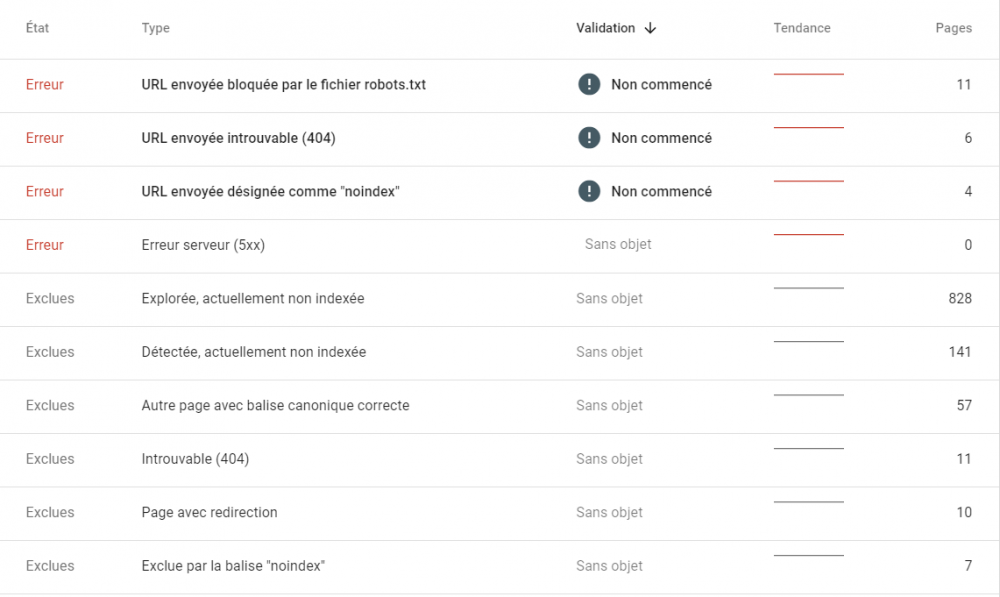Click the Tendance column header
The height and width of the screenshot is (597, 1000).
coord(801,28)
